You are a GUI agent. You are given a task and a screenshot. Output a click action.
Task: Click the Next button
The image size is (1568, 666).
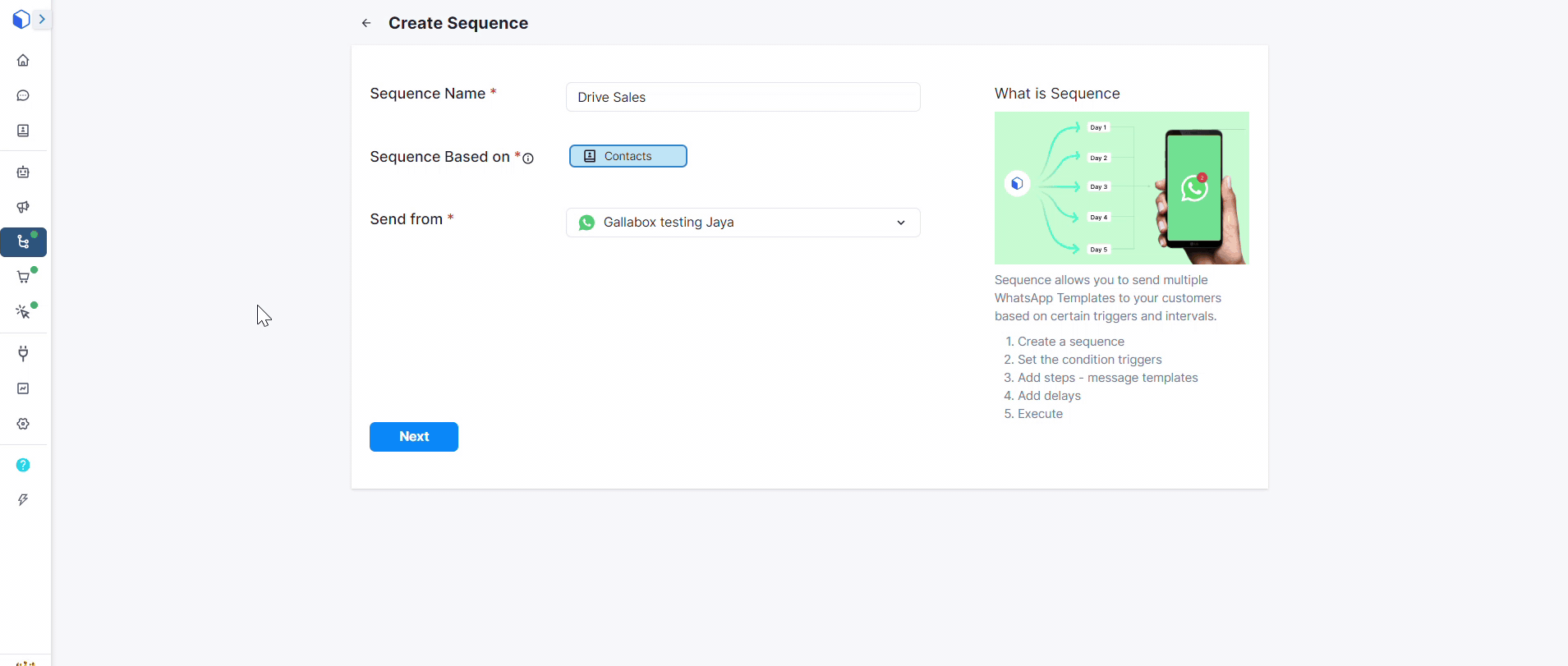point(414,437)
